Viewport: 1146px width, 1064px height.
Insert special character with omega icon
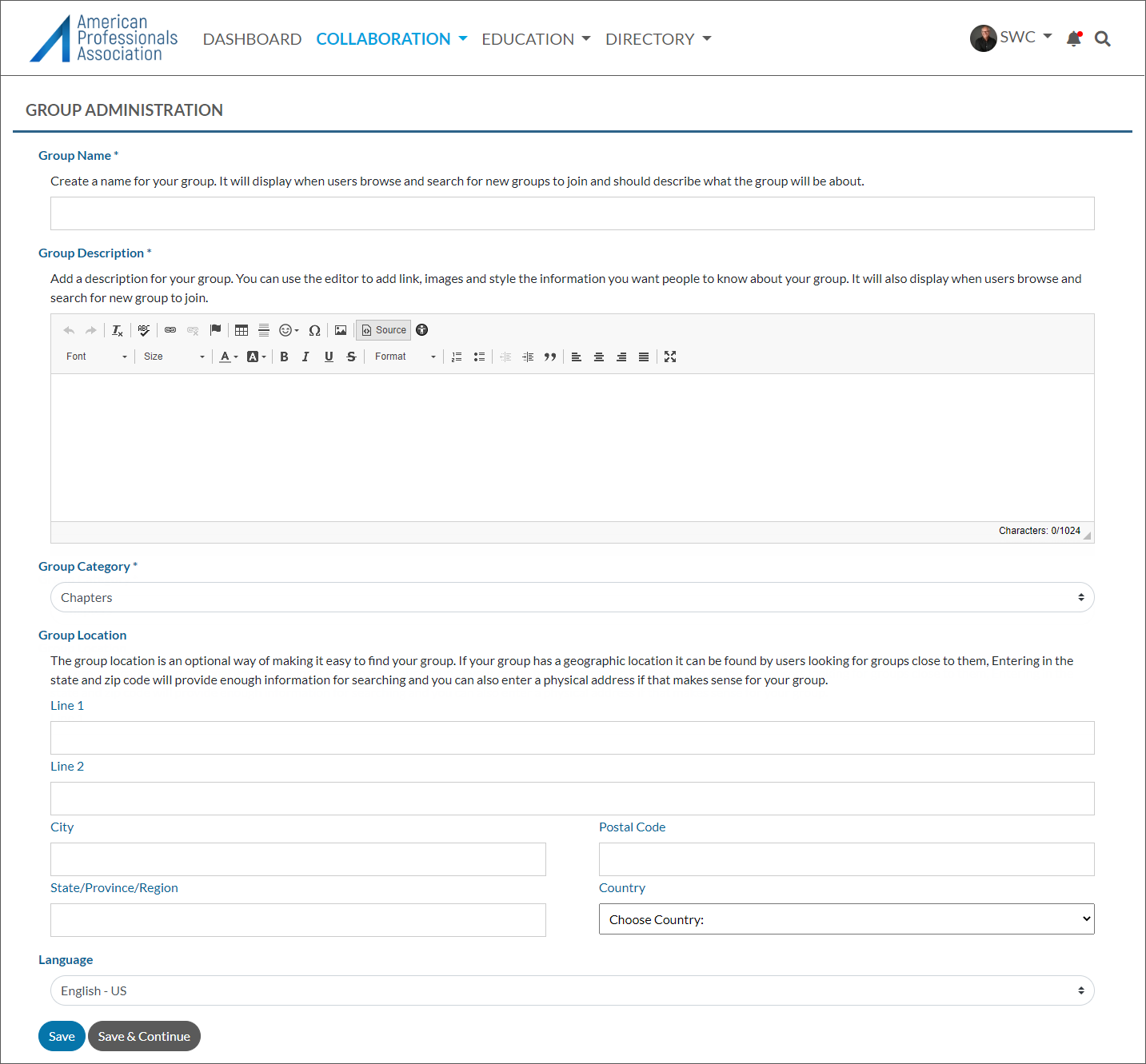pos(314,330)
